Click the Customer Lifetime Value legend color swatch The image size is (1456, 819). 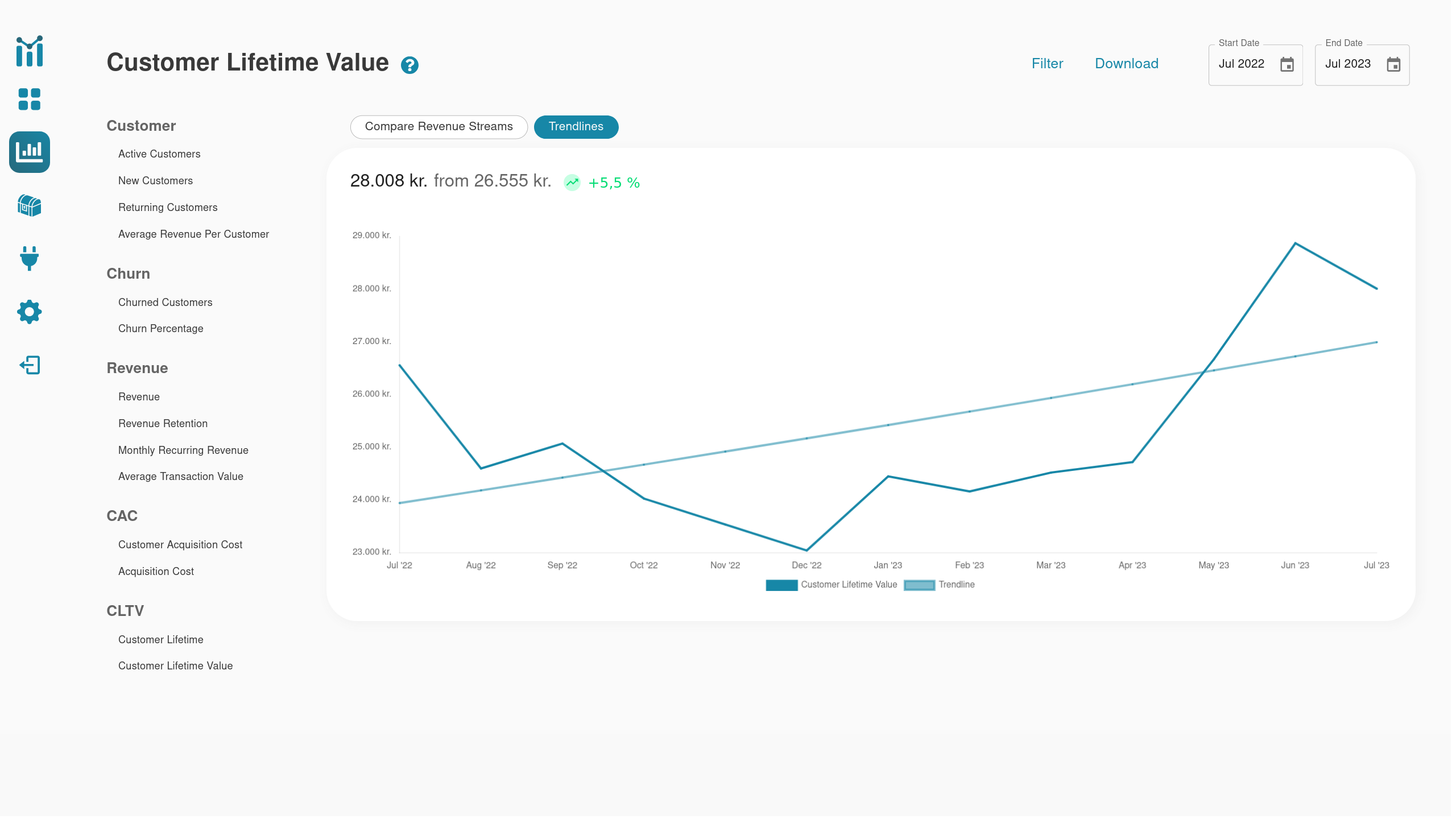click(782, 585)
